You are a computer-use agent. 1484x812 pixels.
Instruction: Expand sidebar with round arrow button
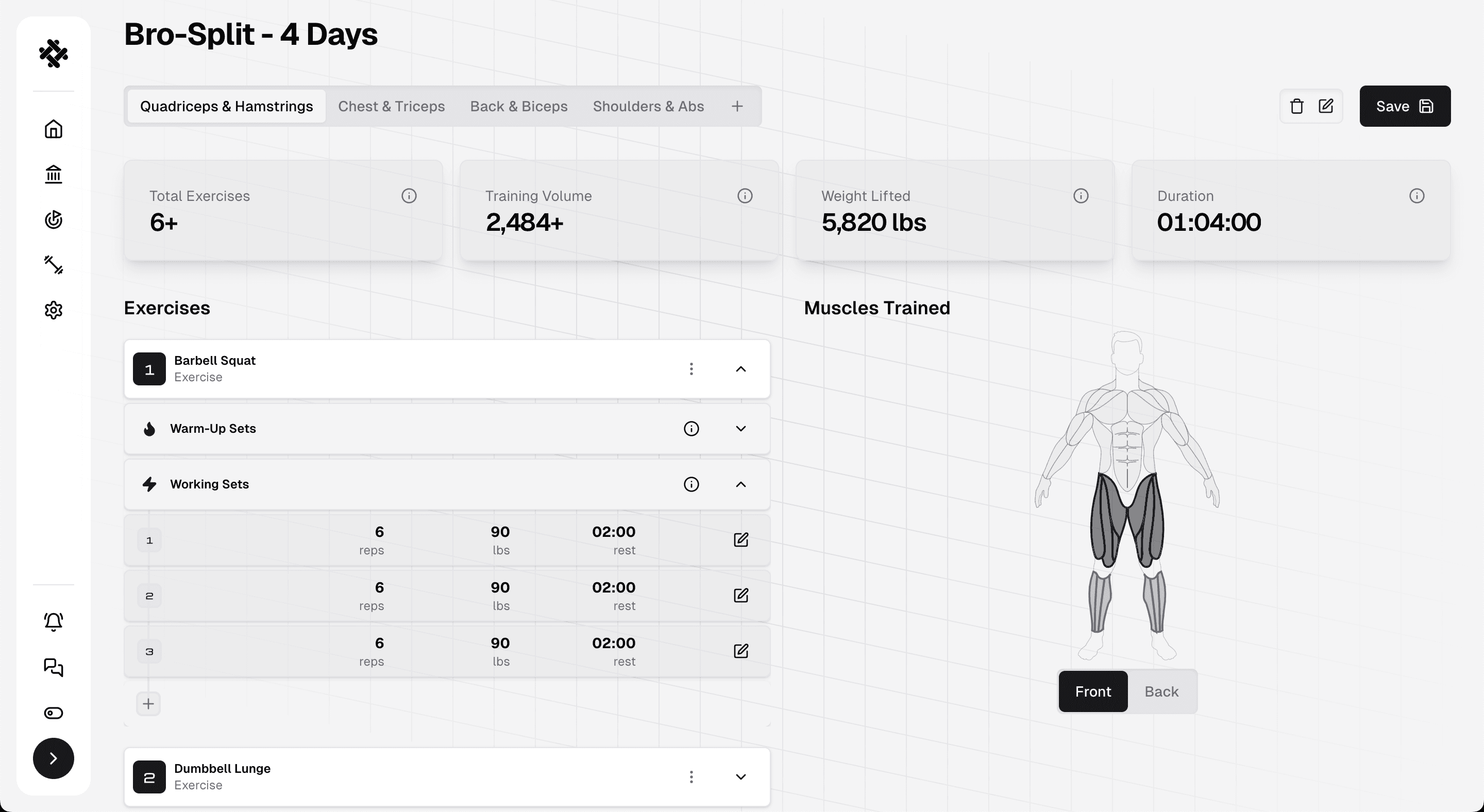(53, 758)
